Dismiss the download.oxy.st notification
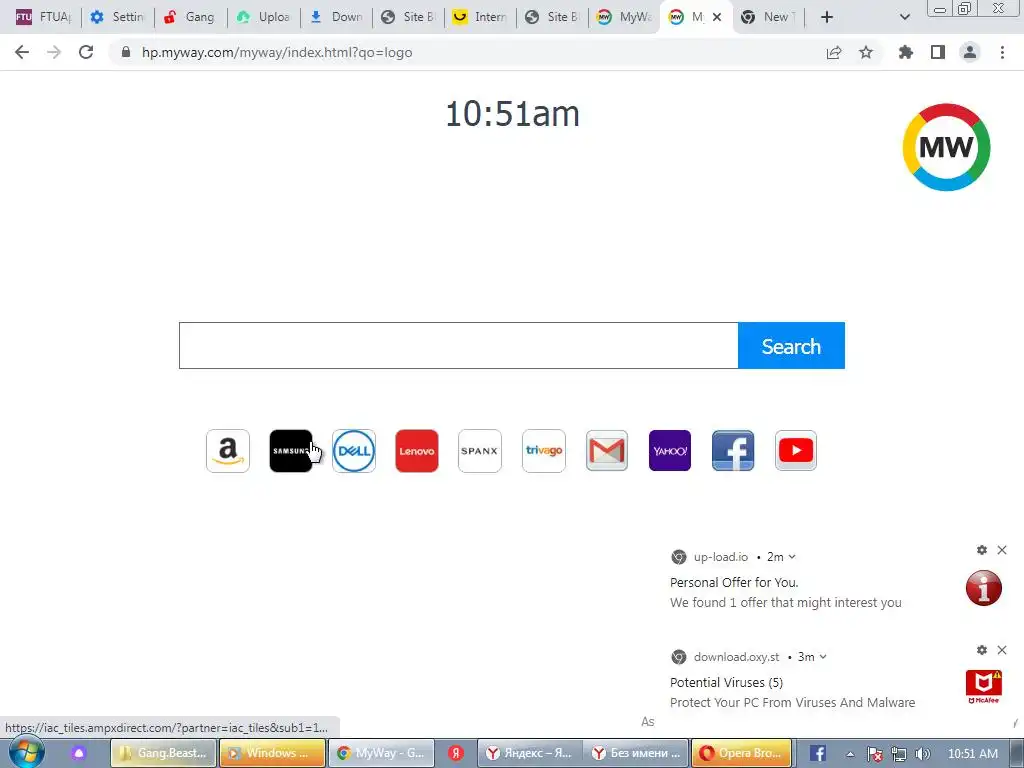Viewport: 1024px width, 768px height. click(x=1002, y=650)
